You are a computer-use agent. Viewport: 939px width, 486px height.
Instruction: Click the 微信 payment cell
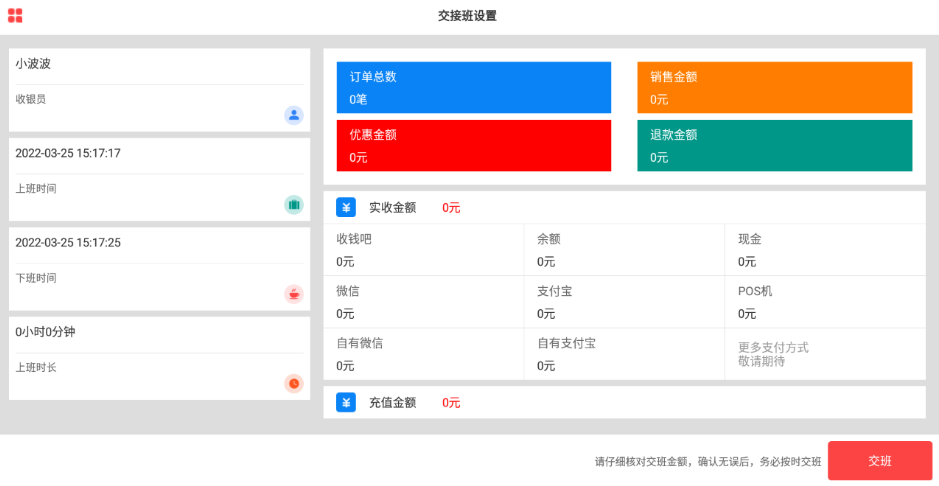(424, 302)
